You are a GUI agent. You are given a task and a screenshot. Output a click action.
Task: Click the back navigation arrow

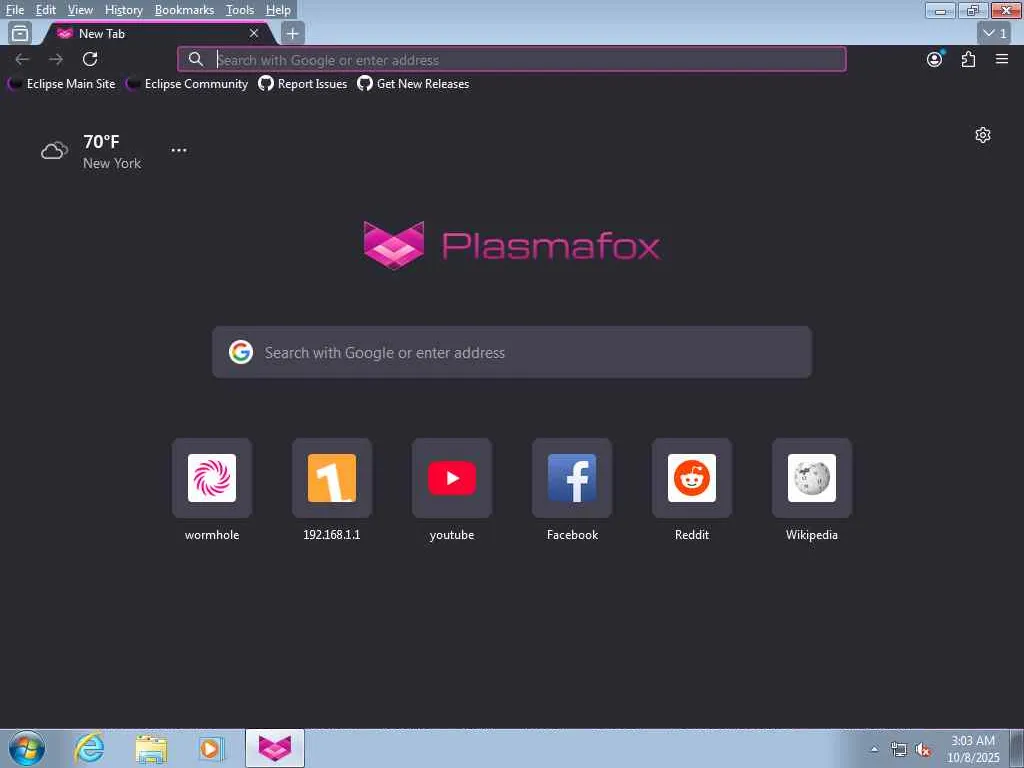pyautogui.click(x=22, y=59)
